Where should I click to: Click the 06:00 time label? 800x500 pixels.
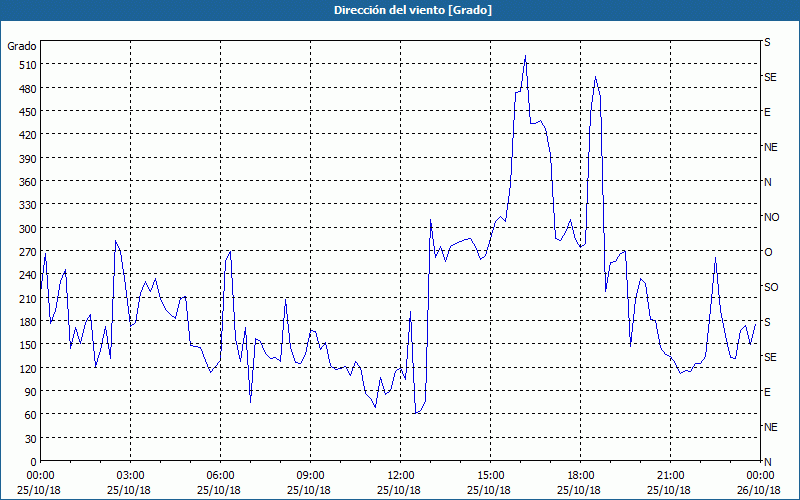tap(220, 476)
